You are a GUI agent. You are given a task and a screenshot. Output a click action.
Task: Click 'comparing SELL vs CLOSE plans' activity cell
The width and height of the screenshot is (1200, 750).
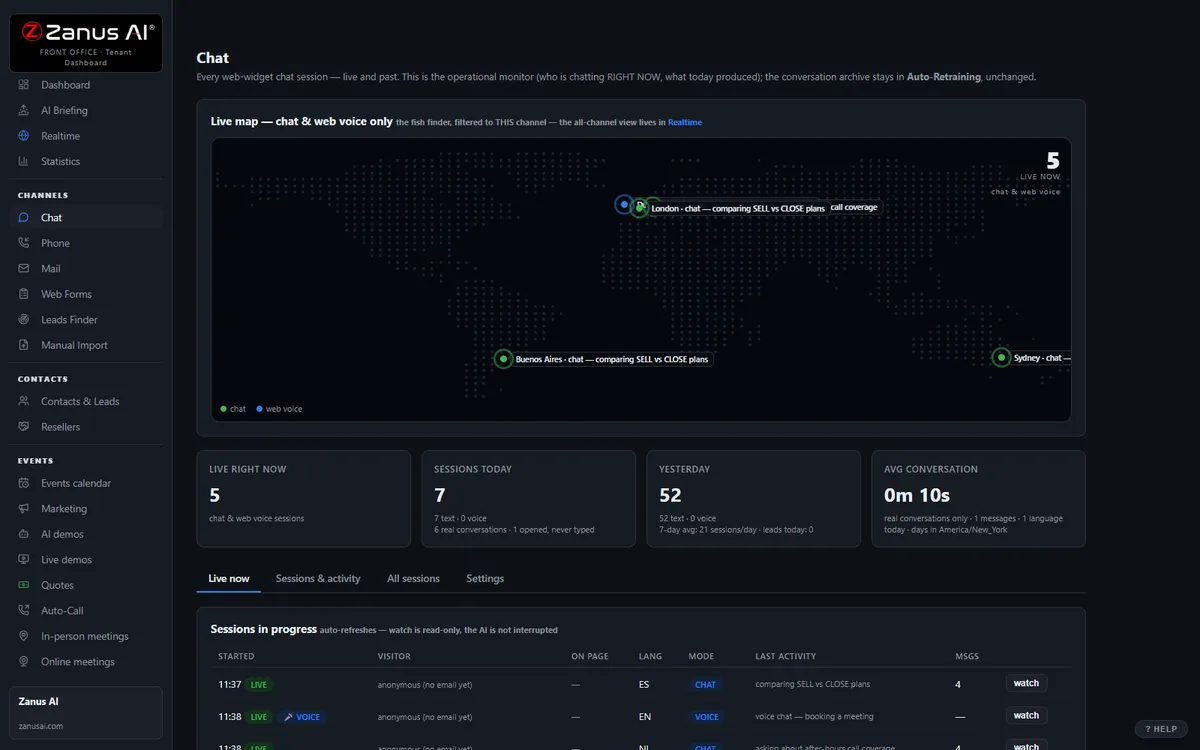coord(813,685)
